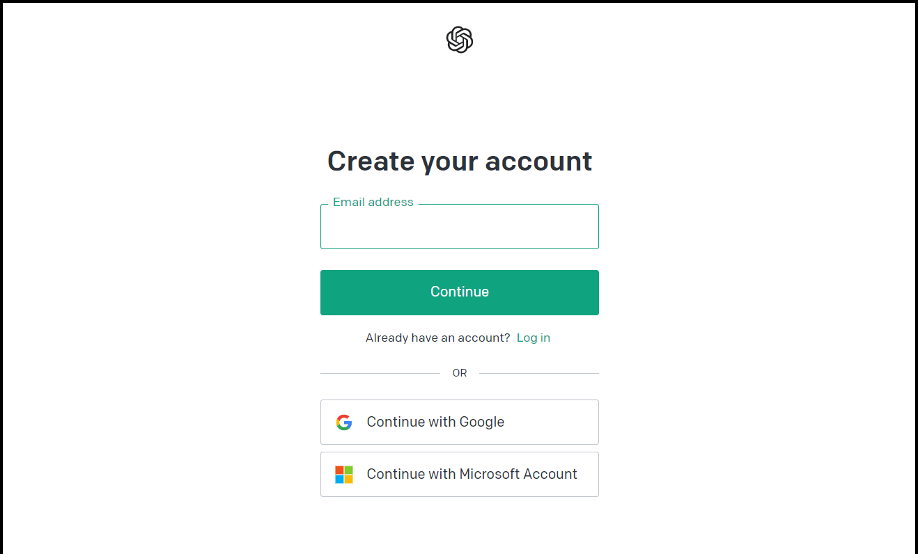Choose Continue with Google
Screen dimensions: 918x554
460,422
